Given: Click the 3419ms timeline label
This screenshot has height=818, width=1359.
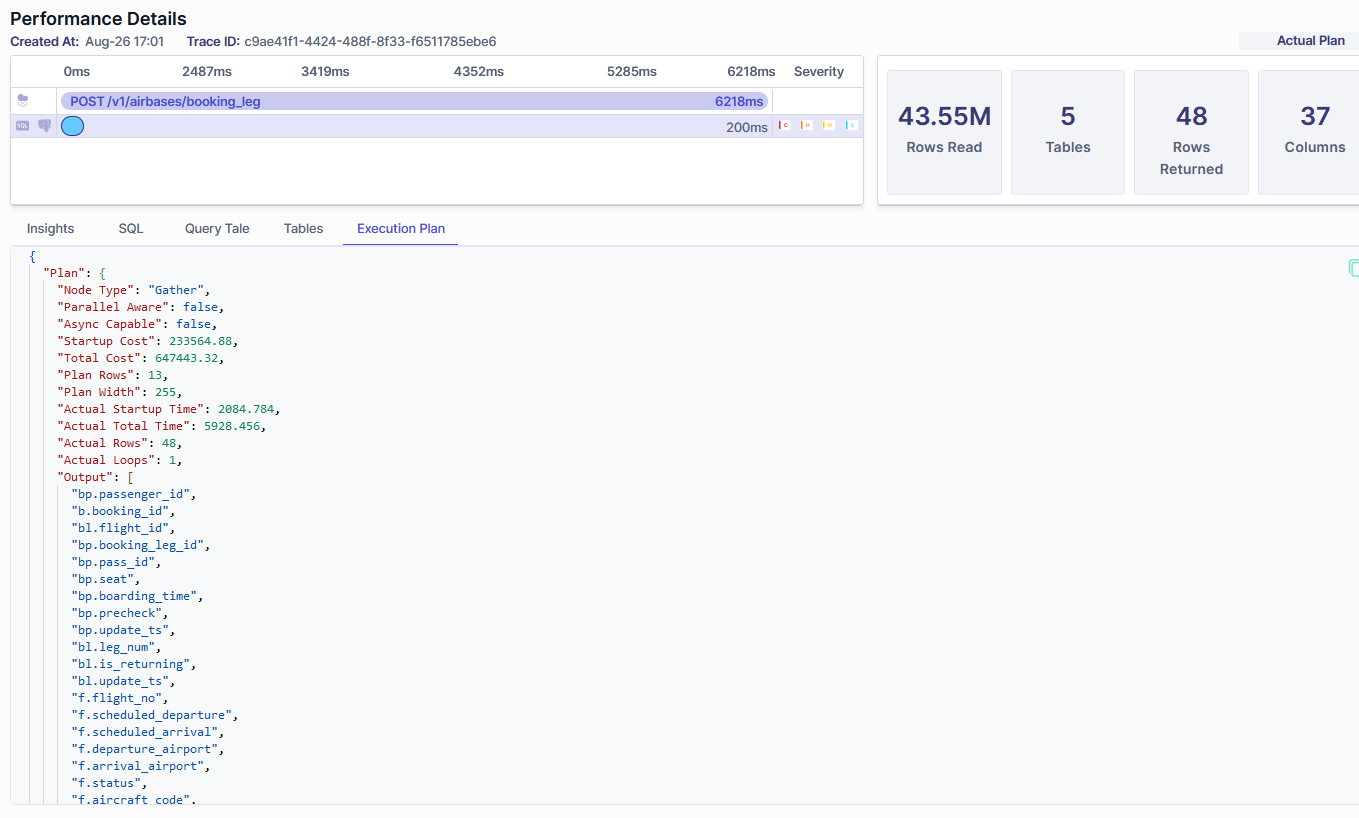Looking at the screenshot, I should (x=326, y=72).
